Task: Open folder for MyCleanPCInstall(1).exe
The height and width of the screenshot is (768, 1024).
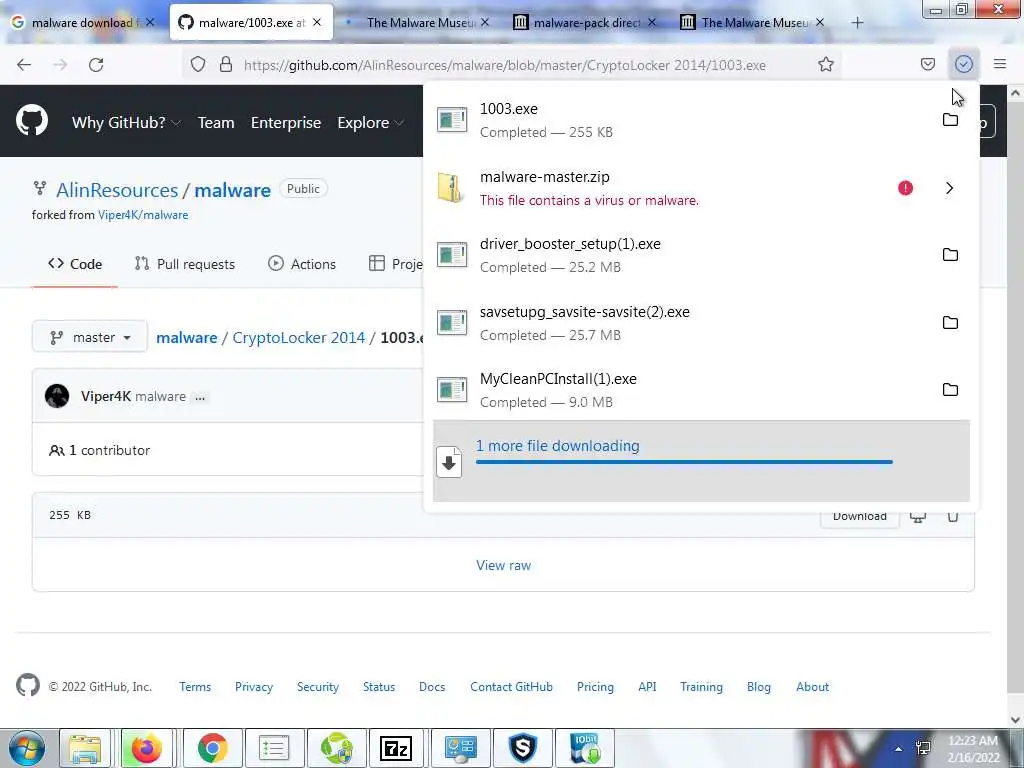Action: tap(950, 390)
